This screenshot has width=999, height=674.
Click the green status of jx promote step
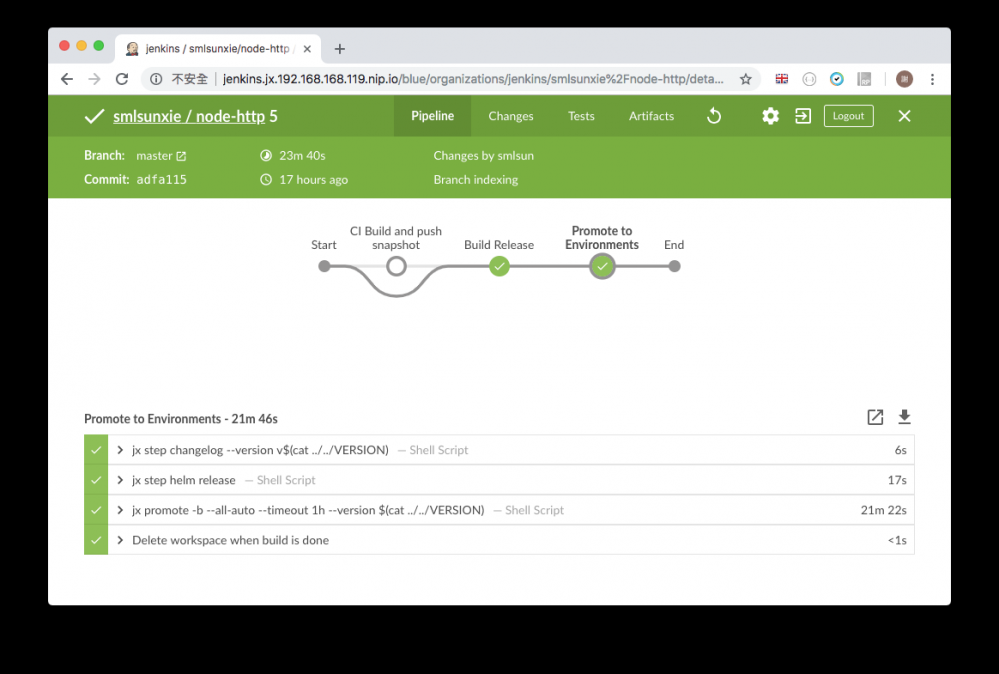click(96, 510)
